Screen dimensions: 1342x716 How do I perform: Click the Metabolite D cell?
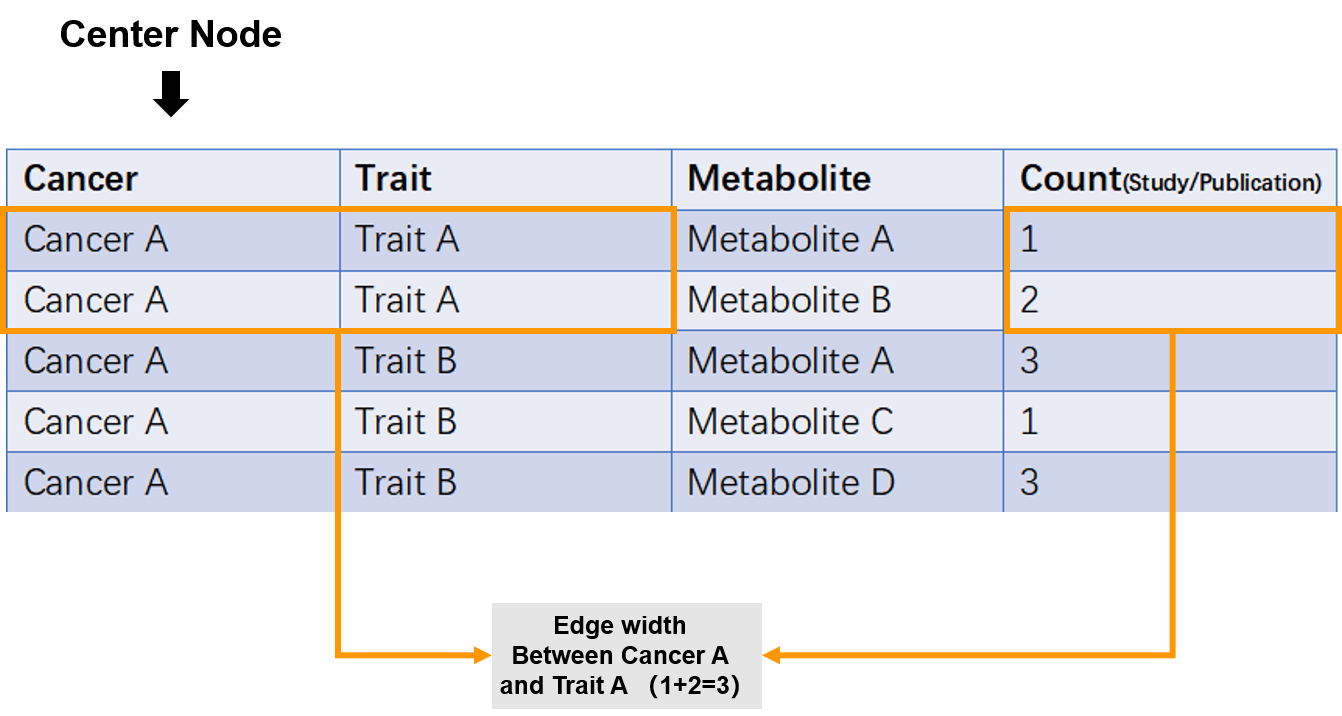coord(837,482)
